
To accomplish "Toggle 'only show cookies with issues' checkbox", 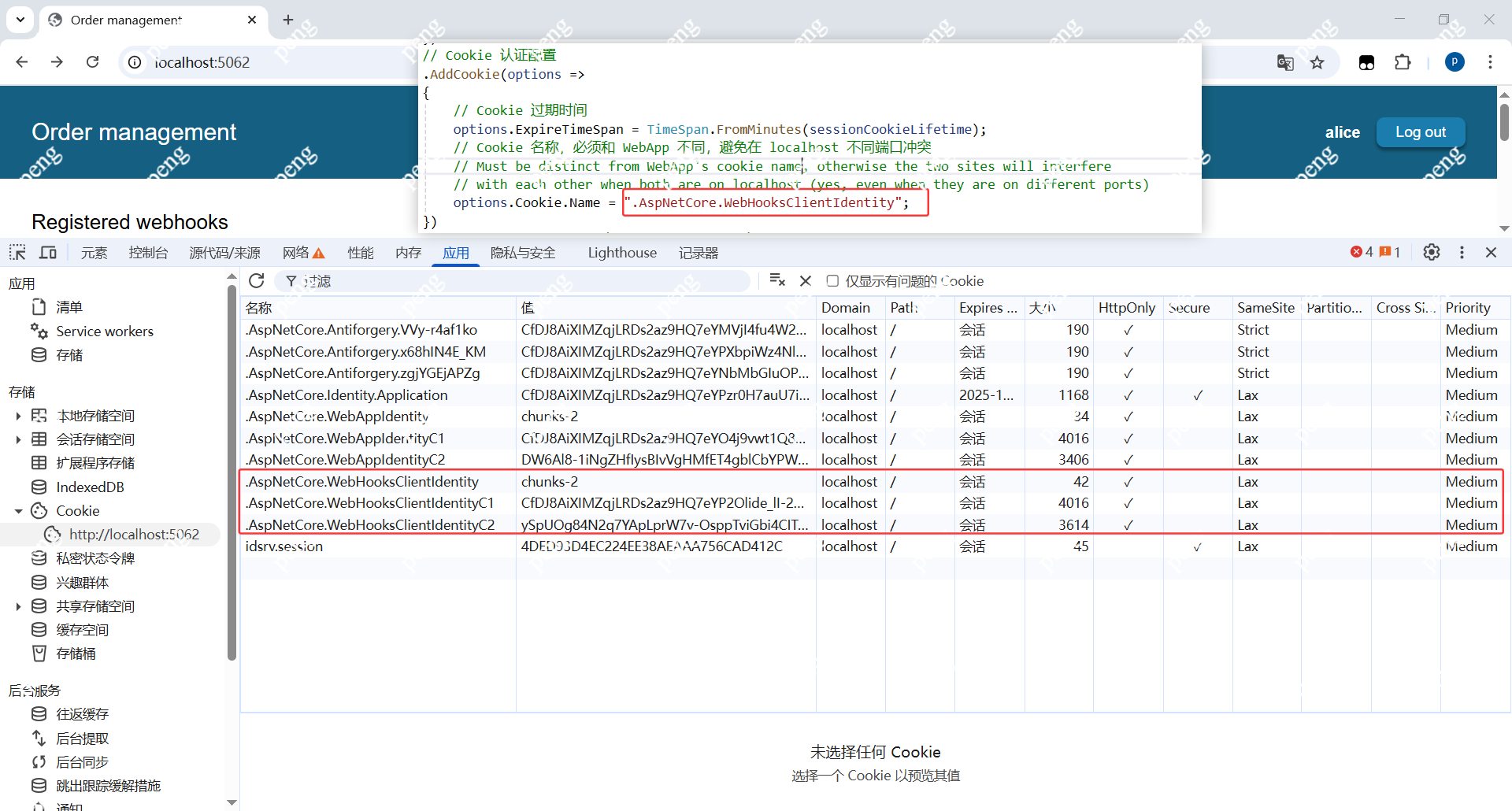I will 832,281.
